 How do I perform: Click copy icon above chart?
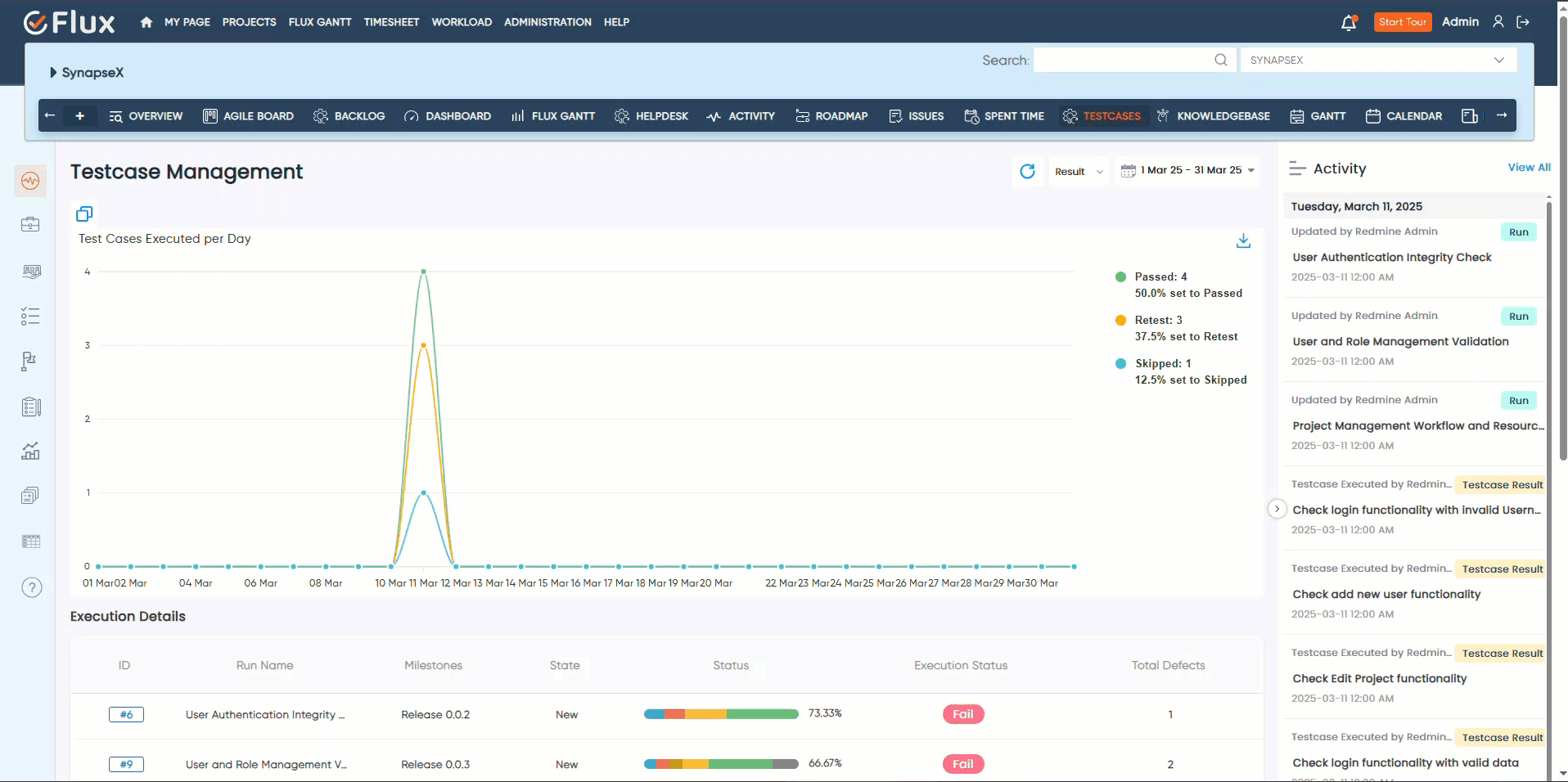[84, 213]
